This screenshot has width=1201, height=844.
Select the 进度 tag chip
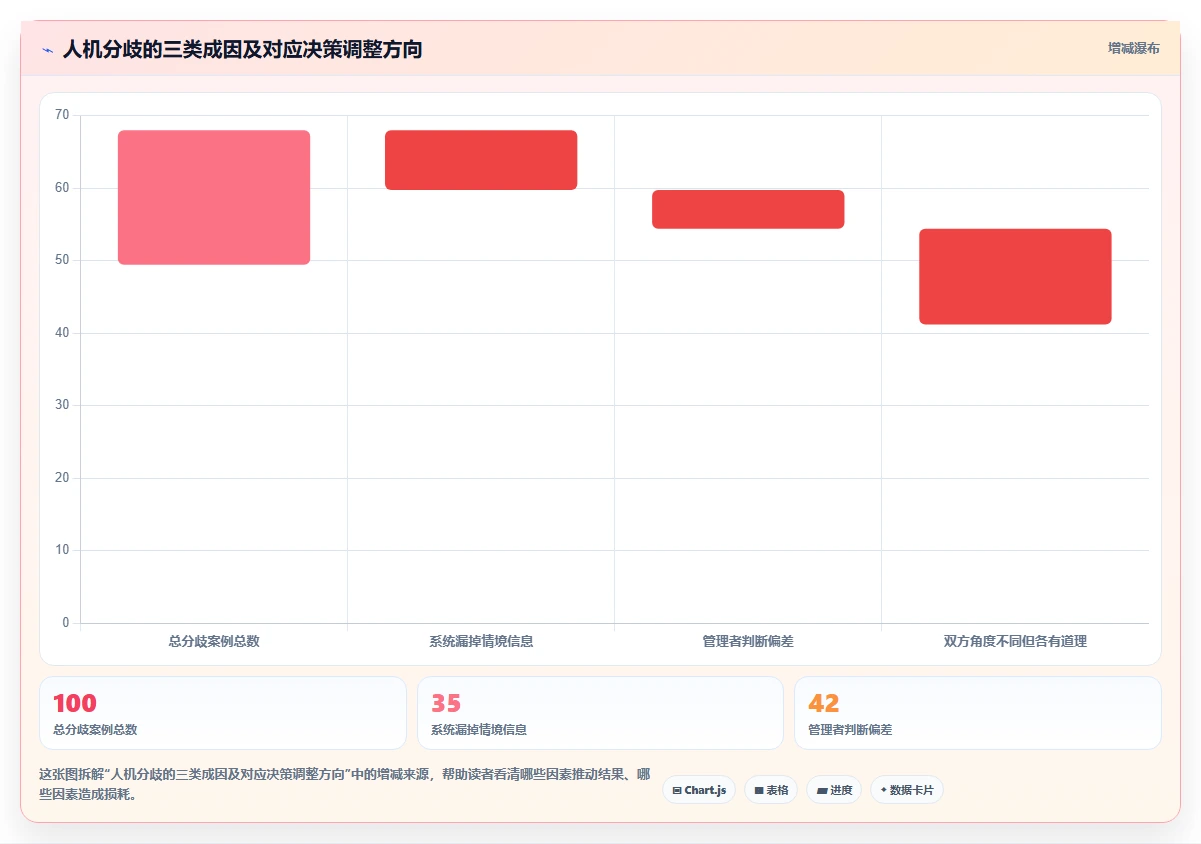tap(834, 790)
